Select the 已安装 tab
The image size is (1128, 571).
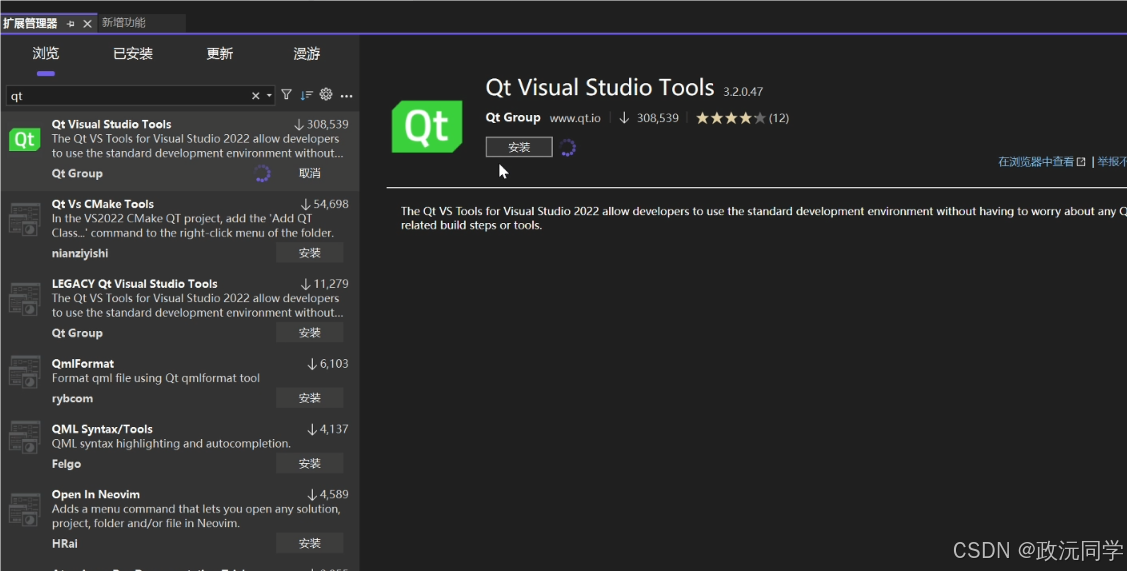pos(133,54)
